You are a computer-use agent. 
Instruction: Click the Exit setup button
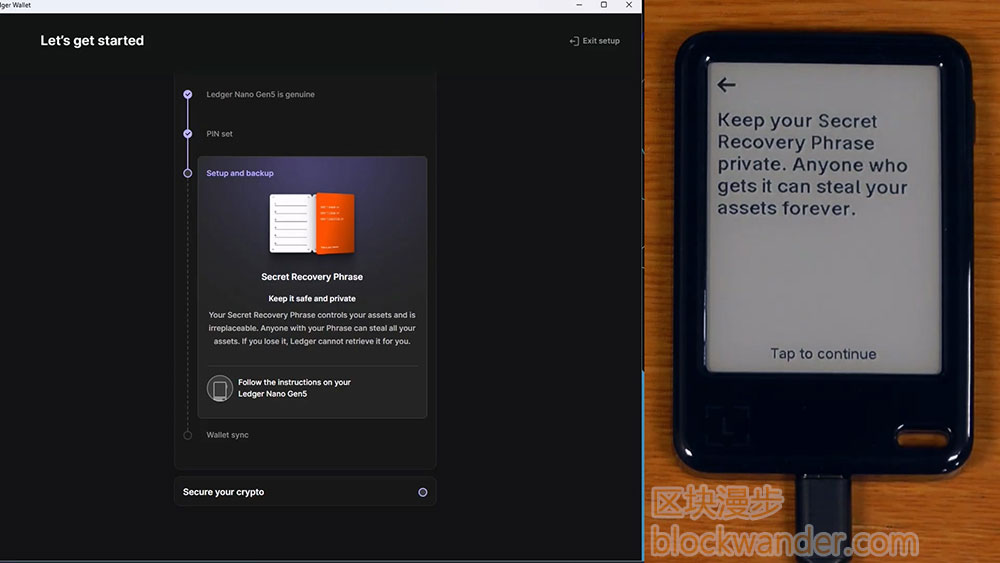pos(594,41)
